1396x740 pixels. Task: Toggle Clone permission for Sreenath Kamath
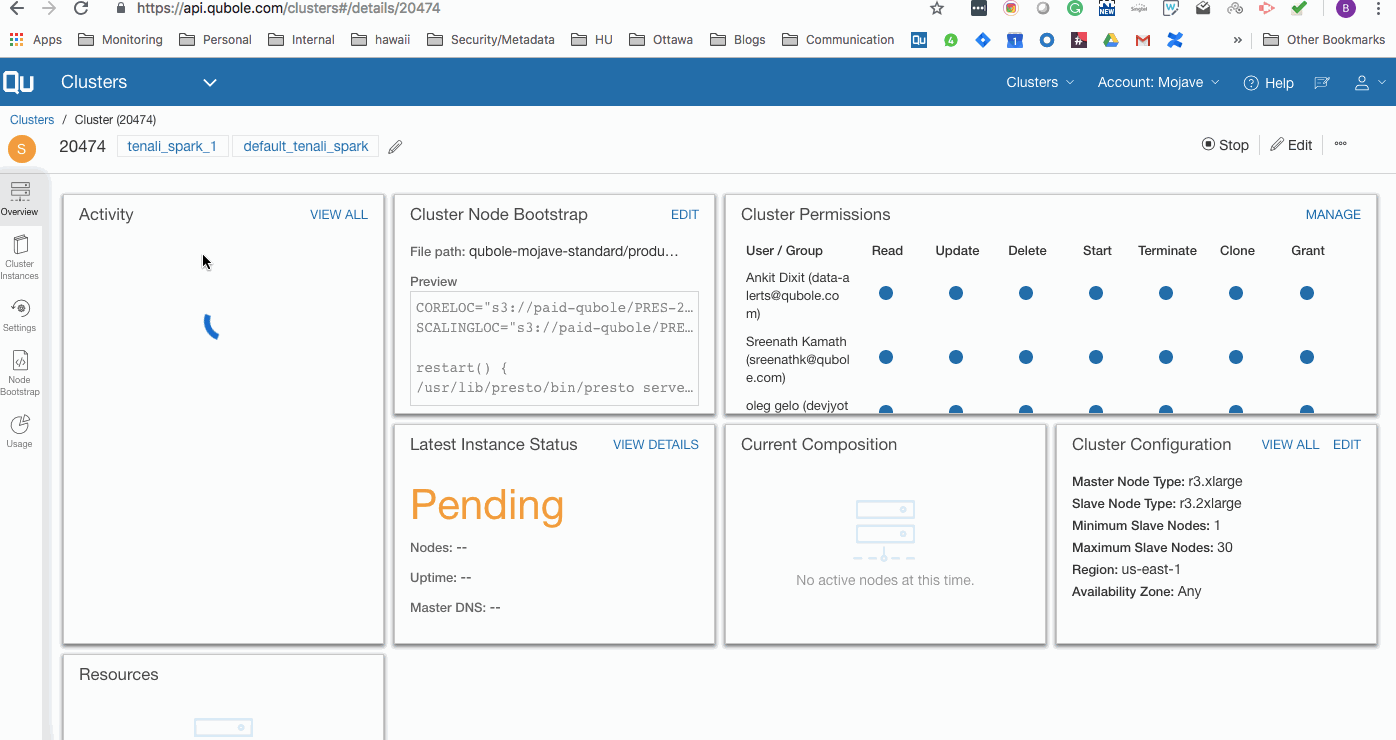tap(1236, 357)
